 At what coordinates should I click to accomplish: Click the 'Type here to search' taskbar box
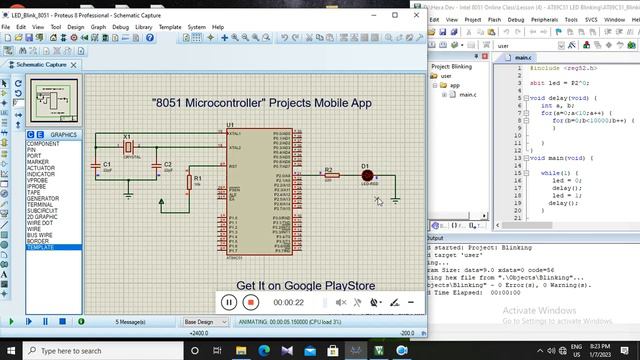coord(103,351)
